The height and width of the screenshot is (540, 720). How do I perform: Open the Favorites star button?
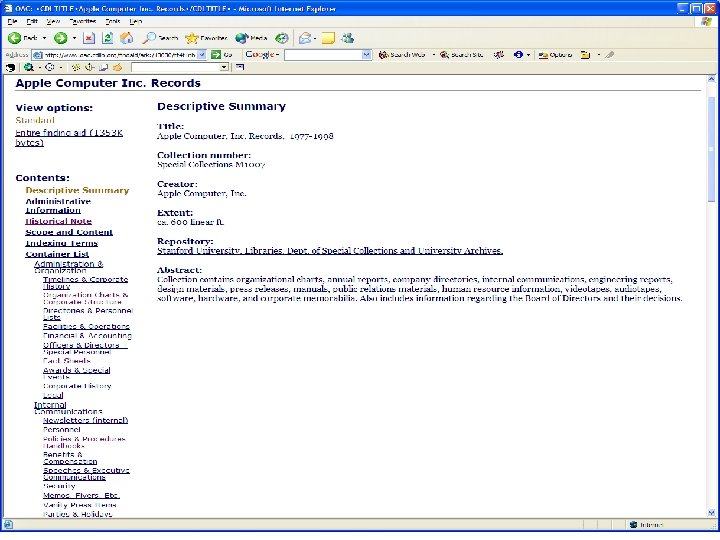(206, 38)
